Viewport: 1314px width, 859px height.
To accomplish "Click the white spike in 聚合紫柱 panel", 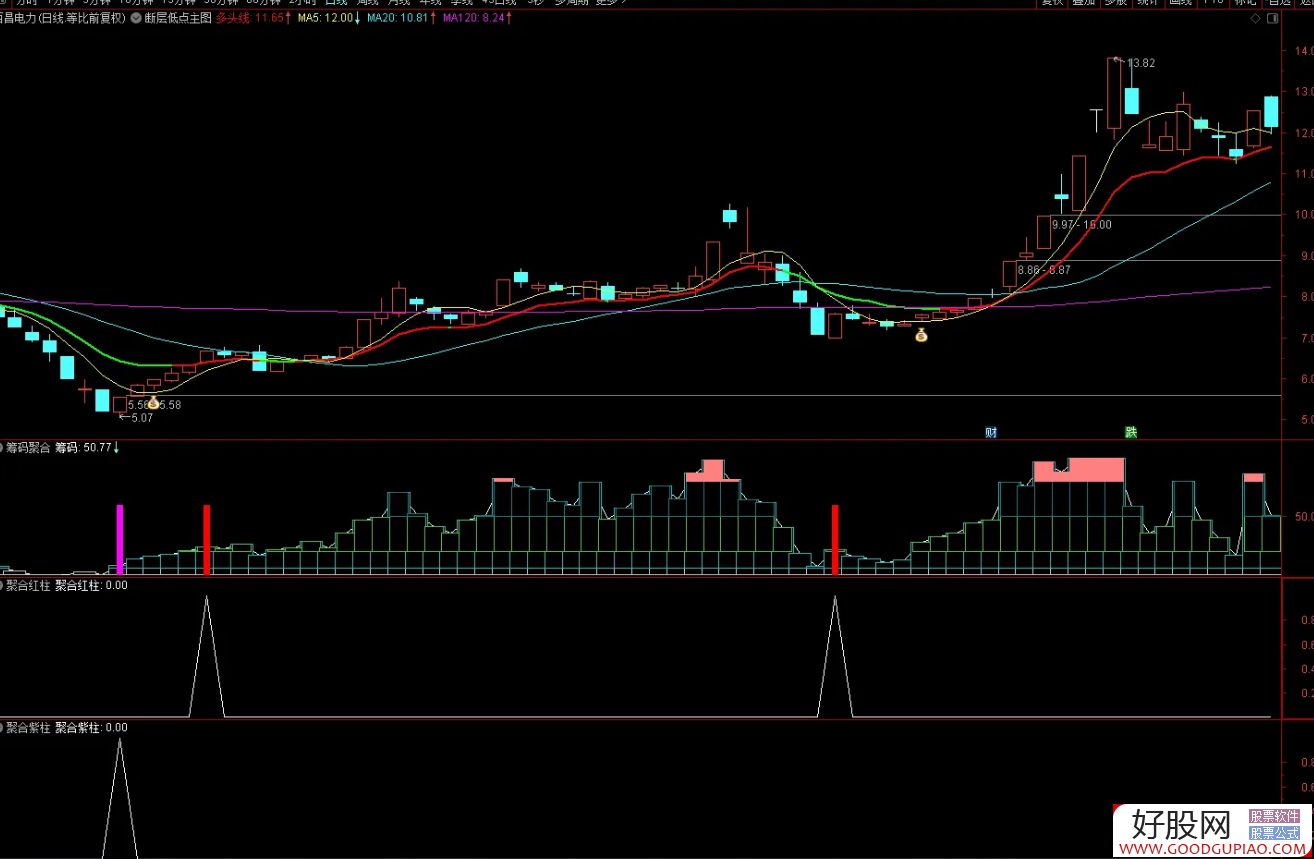I will click(120, 797).
